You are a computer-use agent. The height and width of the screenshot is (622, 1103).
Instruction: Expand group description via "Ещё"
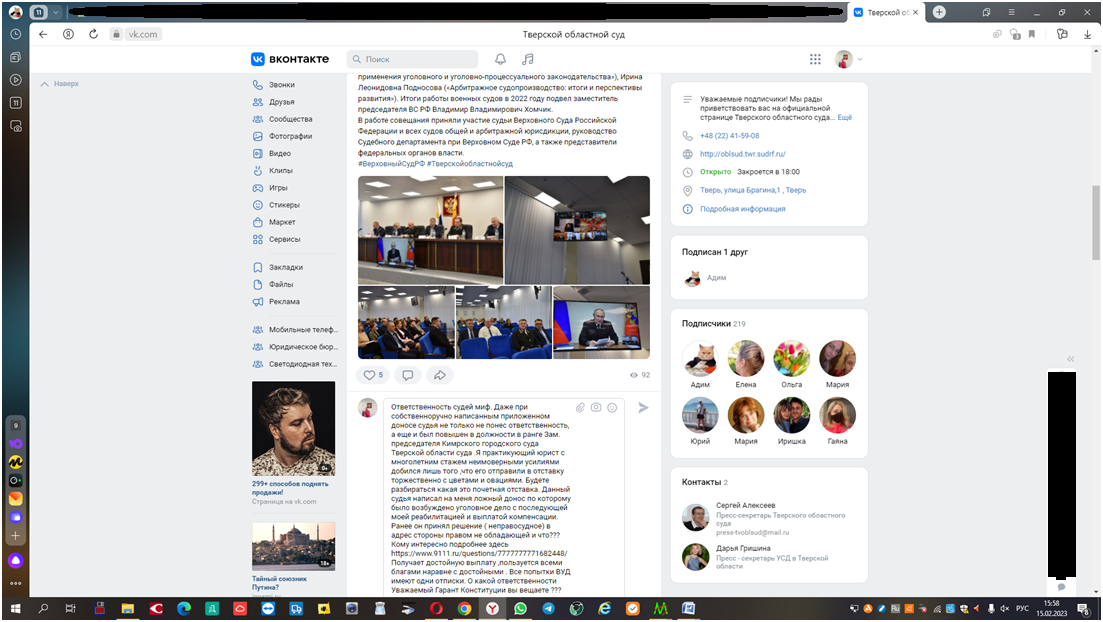click(x=844, y=118)
